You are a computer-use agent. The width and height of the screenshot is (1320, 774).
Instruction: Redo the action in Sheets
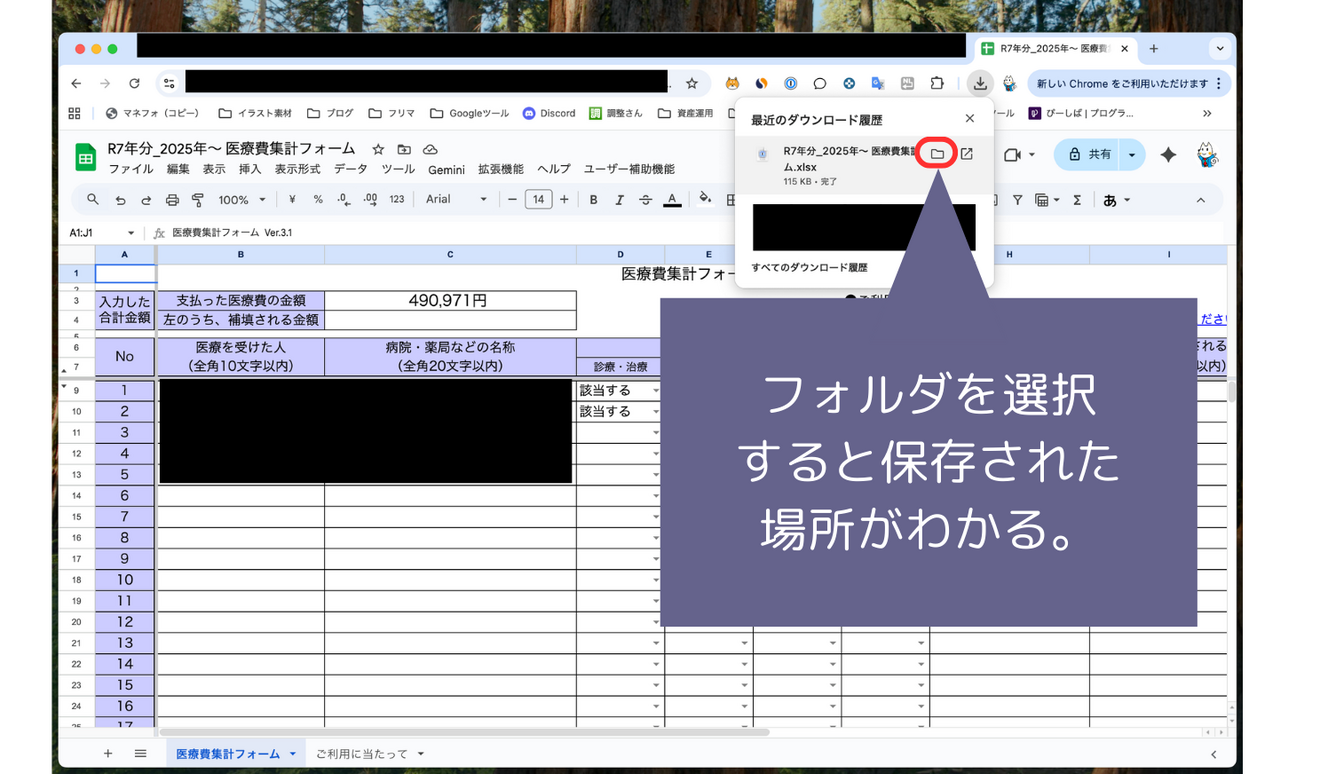146,200
